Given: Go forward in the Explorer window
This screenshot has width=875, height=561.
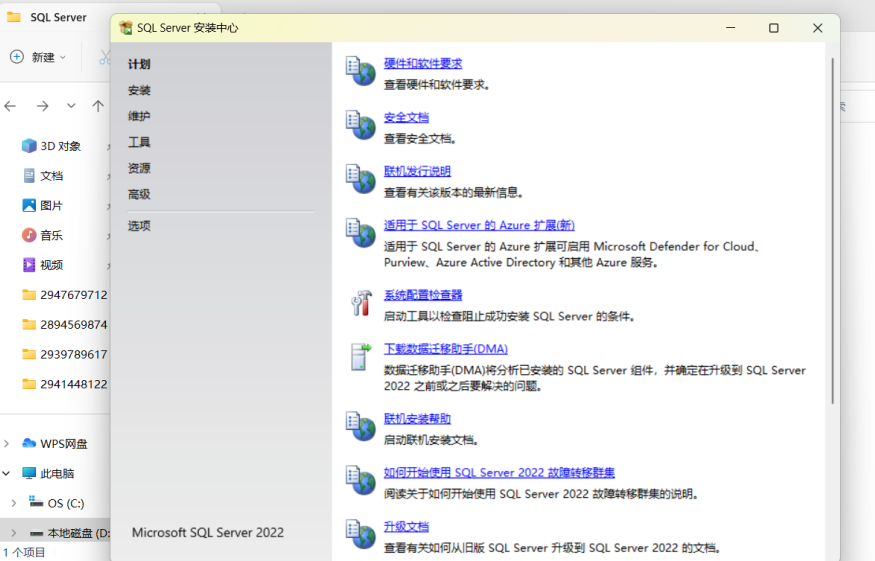Looking at the screenshot, I should tap(42, 106).
